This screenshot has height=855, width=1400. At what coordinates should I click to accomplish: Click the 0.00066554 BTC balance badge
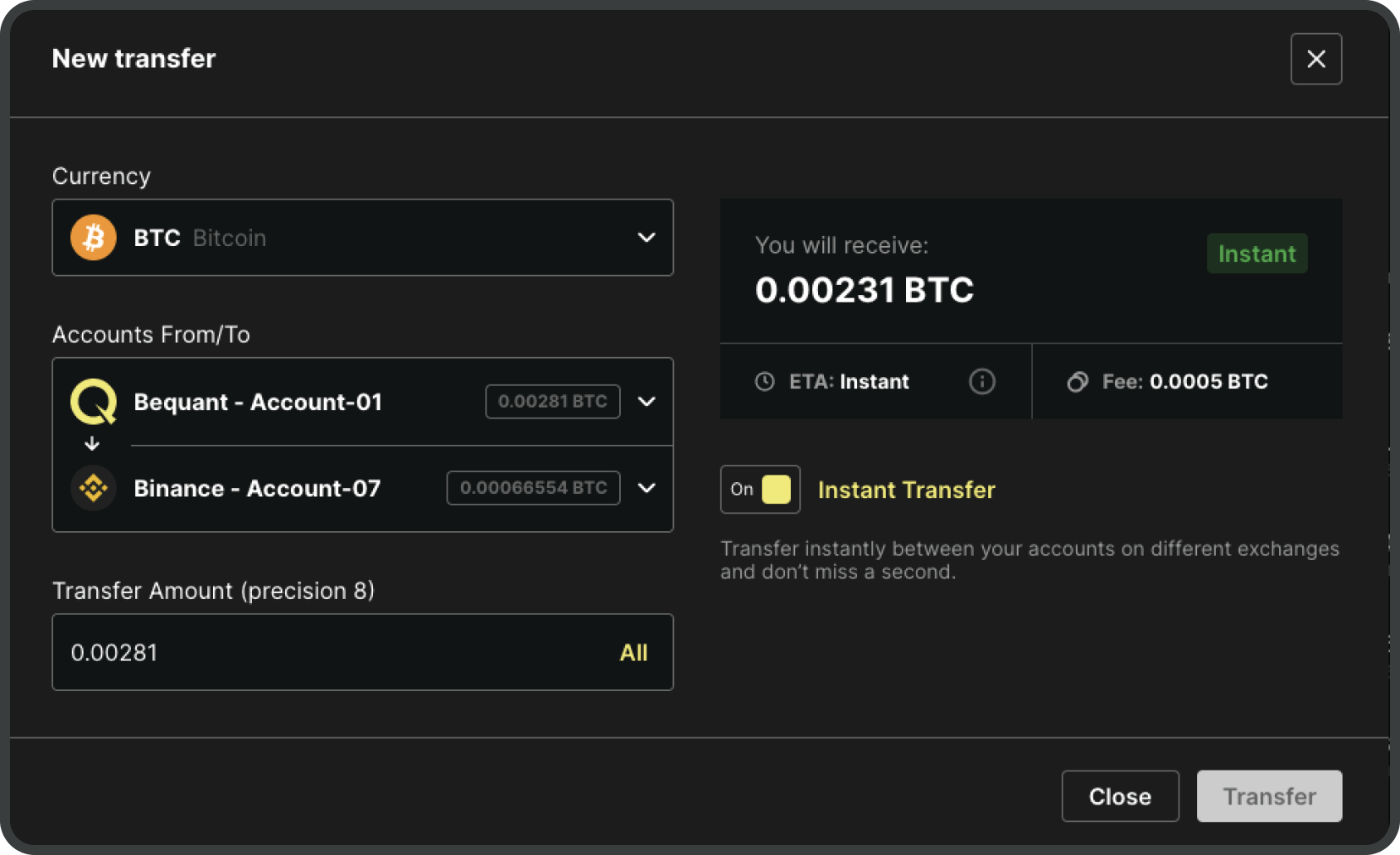coord(533,488)
